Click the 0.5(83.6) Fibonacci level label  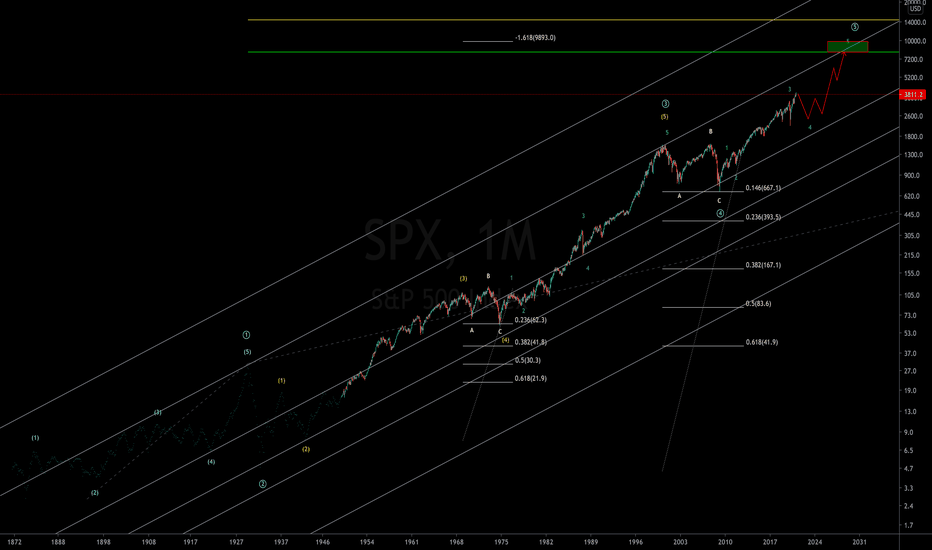point(758,304)
